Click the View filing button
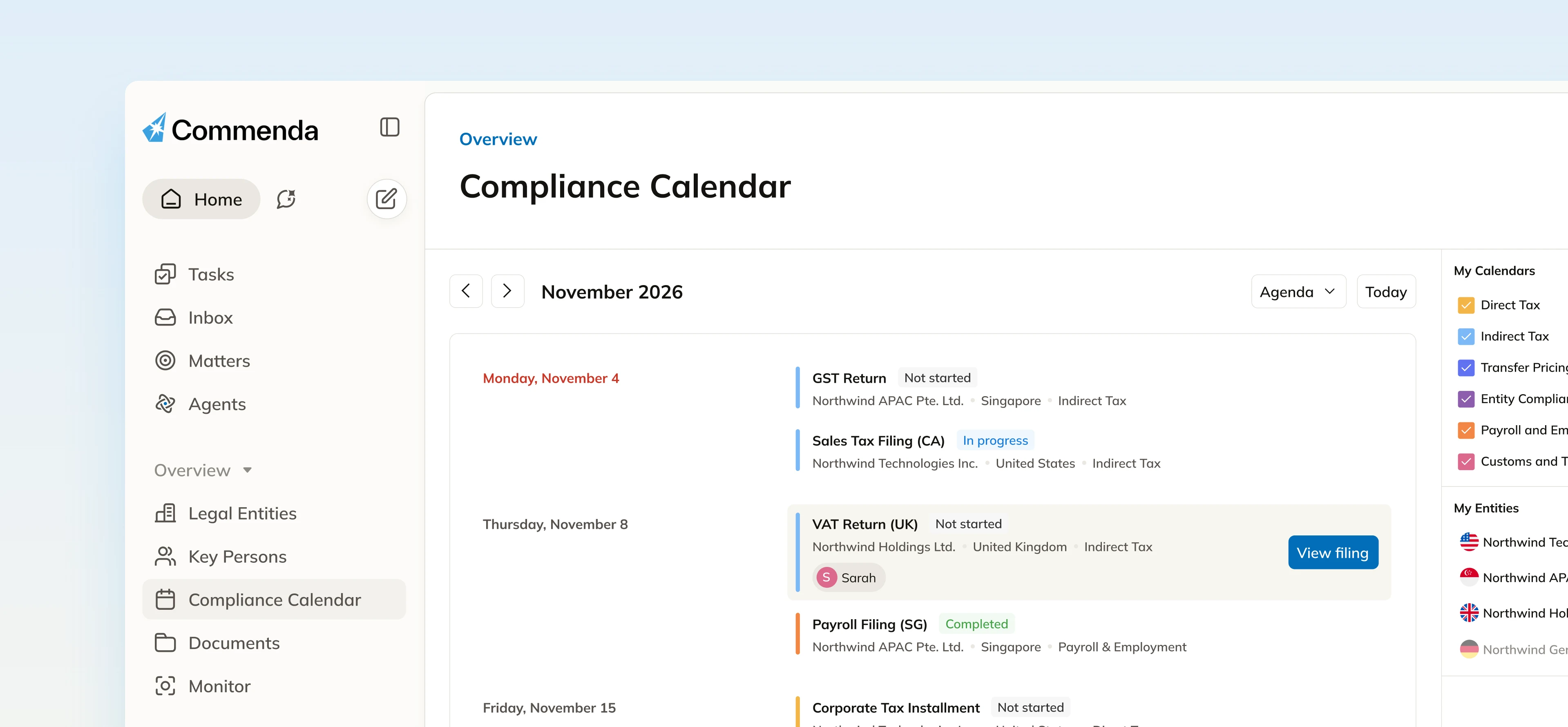Image resolution: width=1568 pixels, height=727 pixels. 1333,553
